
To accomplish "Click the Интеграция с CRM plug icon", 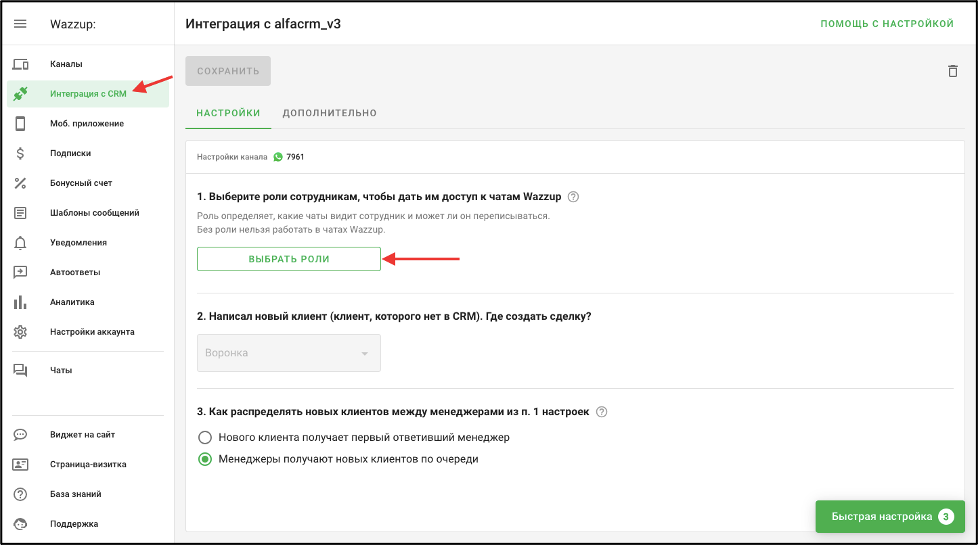I will [x=21, y=94].
